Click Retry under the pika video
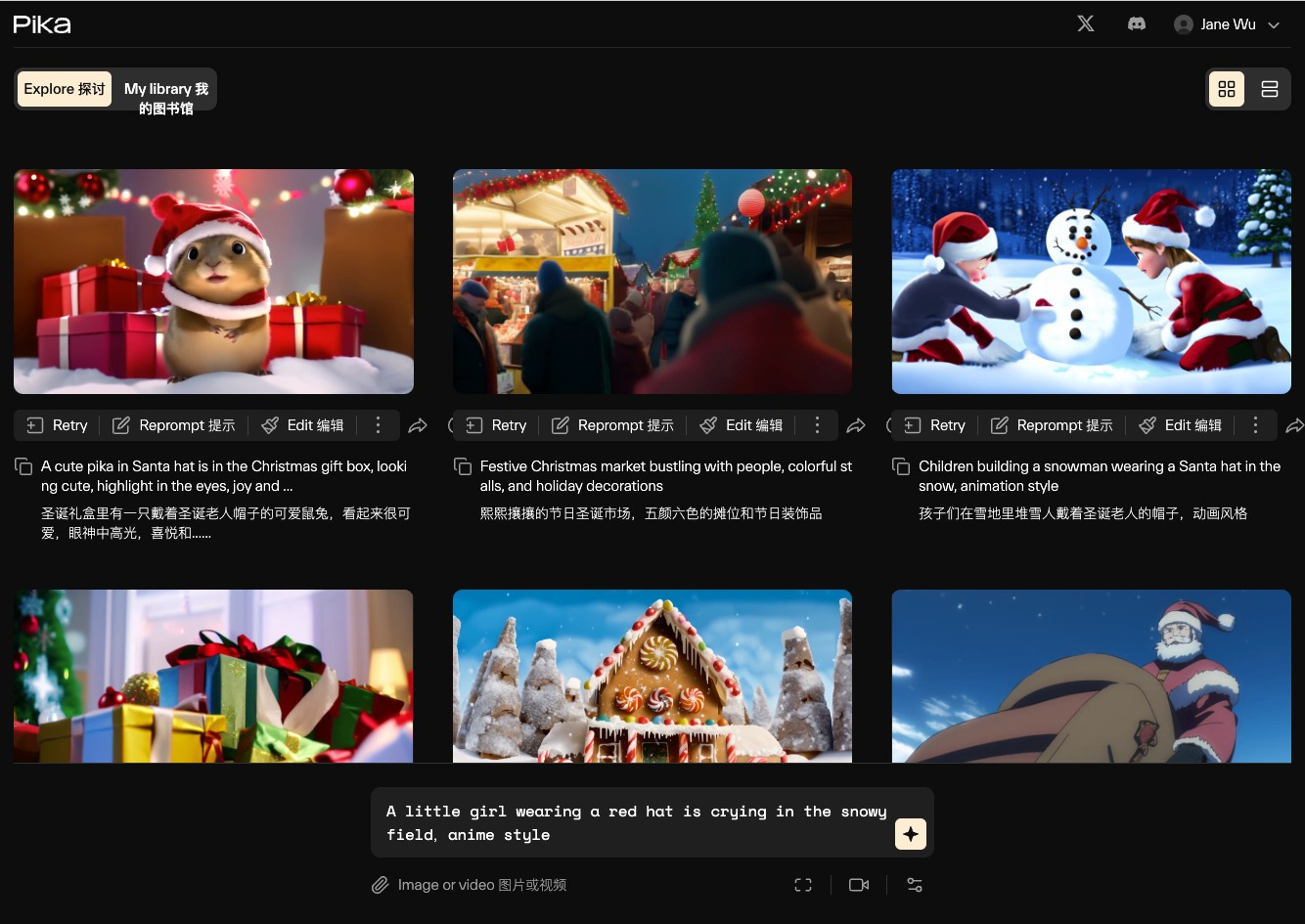The width and height of the screenshot is (1305, 924). click(57, 425)
